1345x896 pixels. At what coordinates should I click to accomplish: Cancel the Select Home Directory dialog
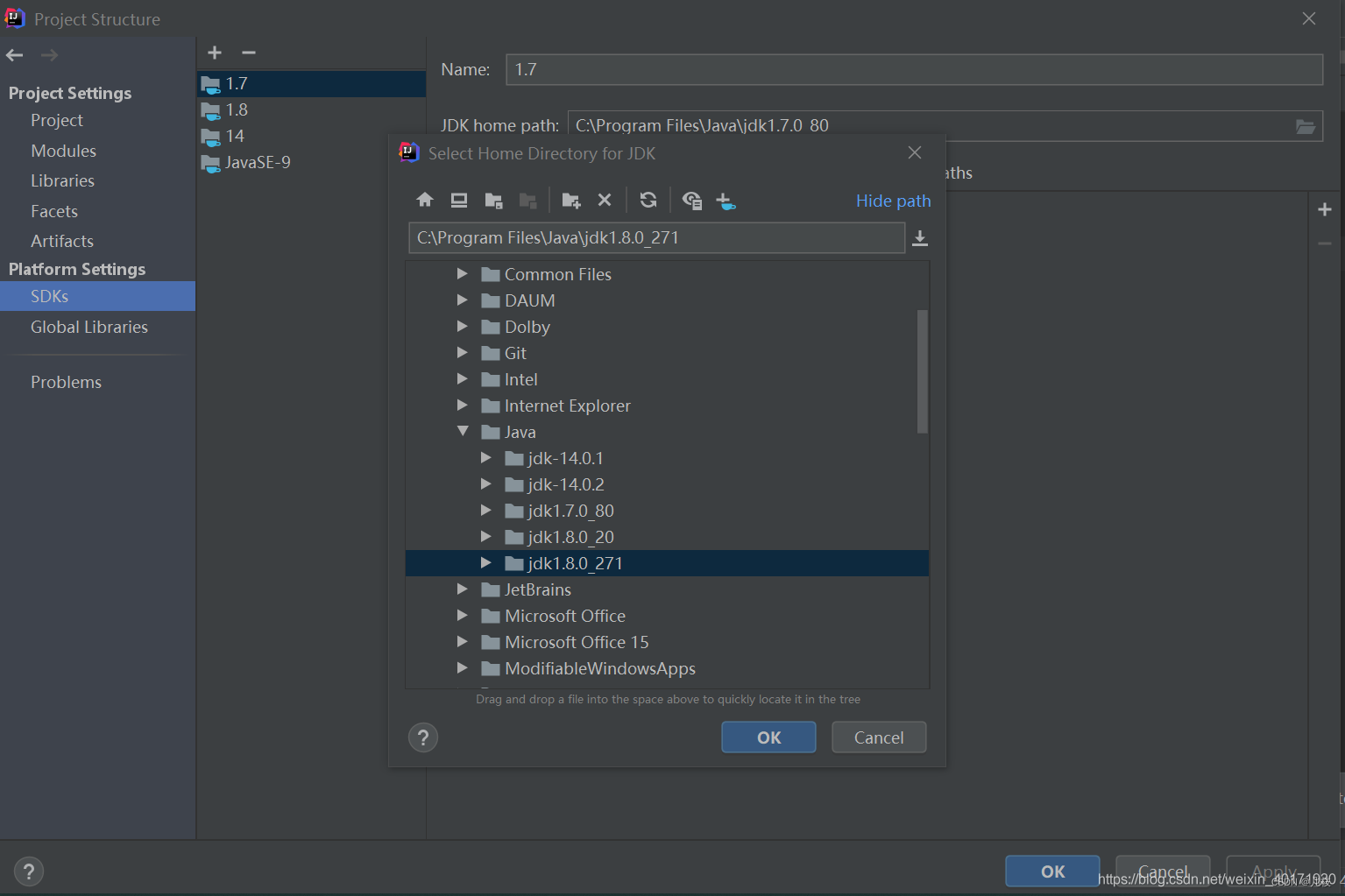878,737
